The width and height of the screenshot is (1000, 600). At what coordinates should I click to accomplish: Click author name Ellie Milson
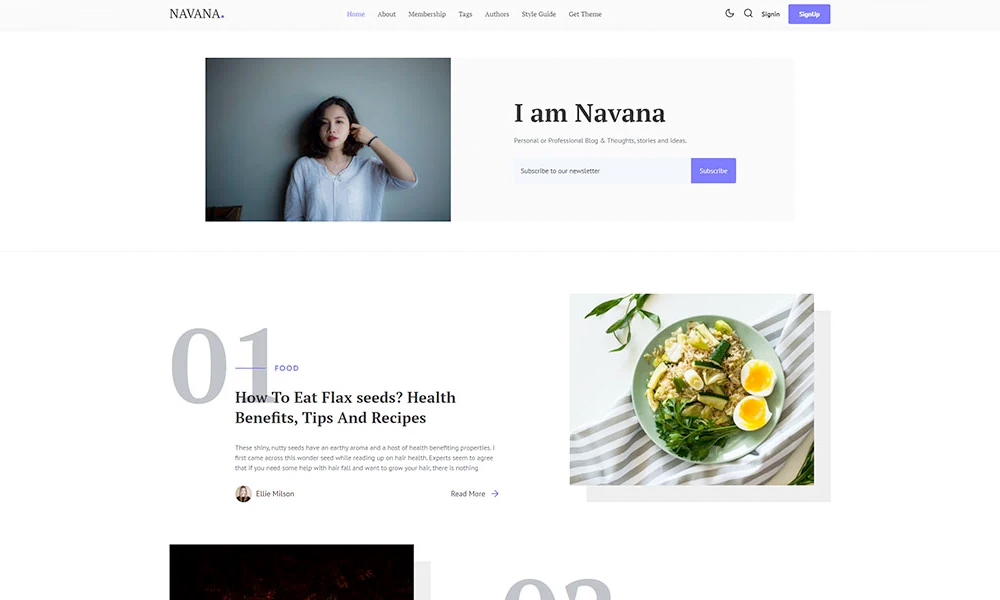[x=275, y=494]
